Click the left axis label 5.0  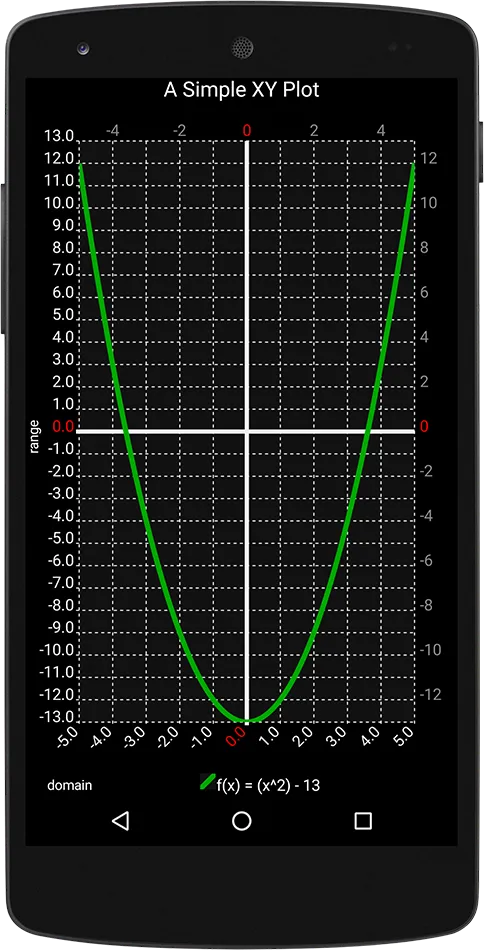[x=62, y=314]
